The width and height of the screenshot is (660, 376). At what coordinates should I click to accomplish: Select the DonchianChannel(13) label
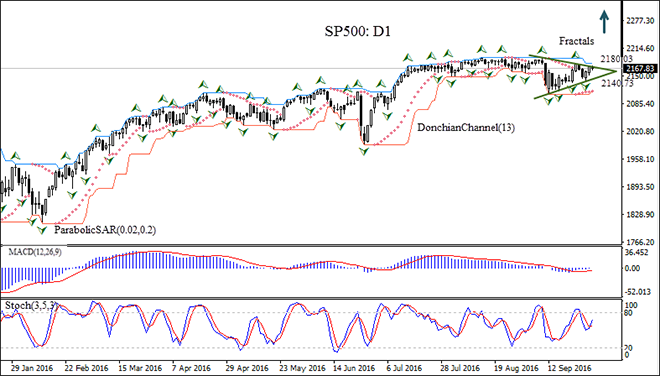pos(466,128)
